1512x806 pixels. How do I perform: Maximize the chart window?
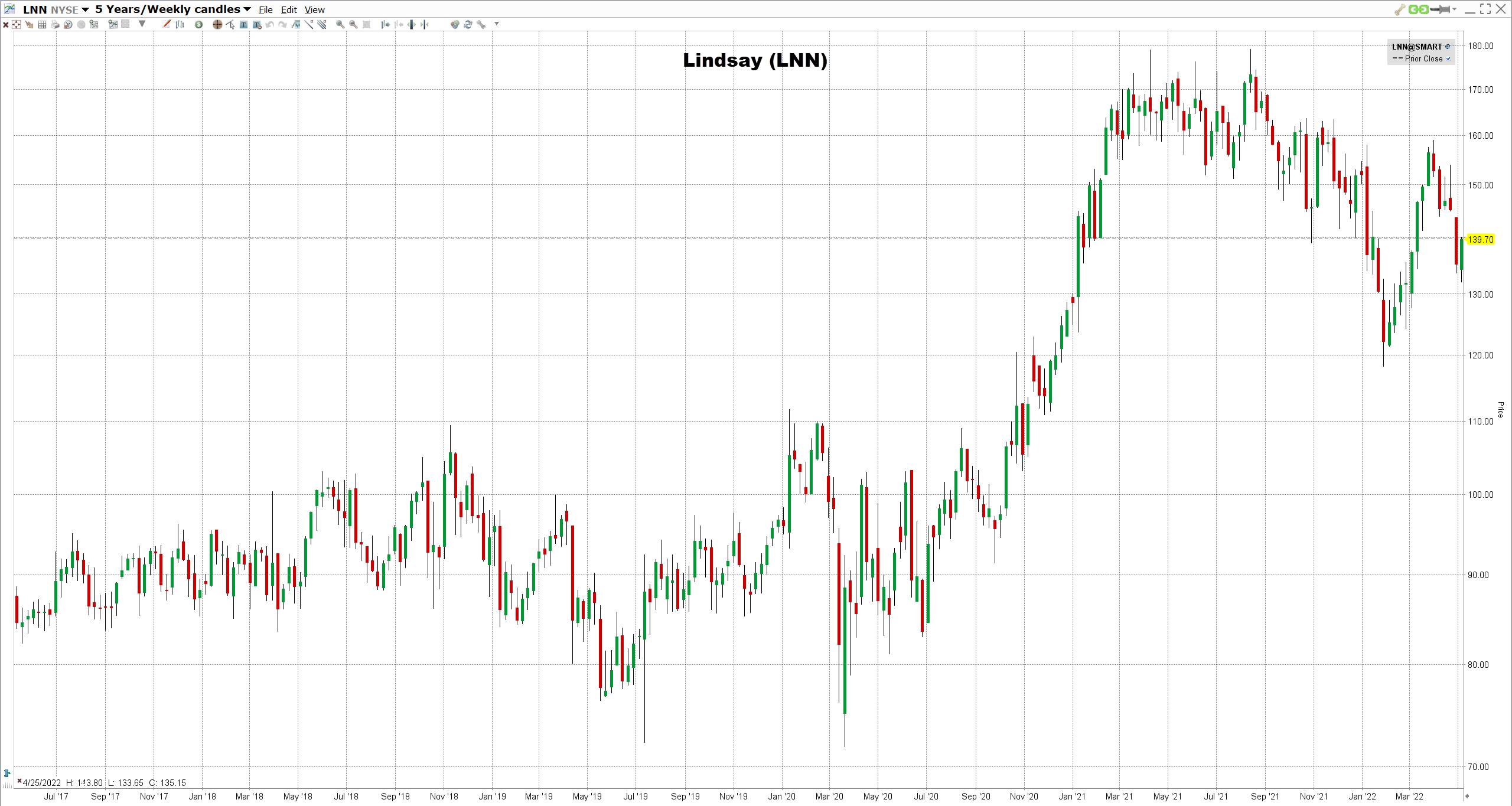[x=1485, y=9]
